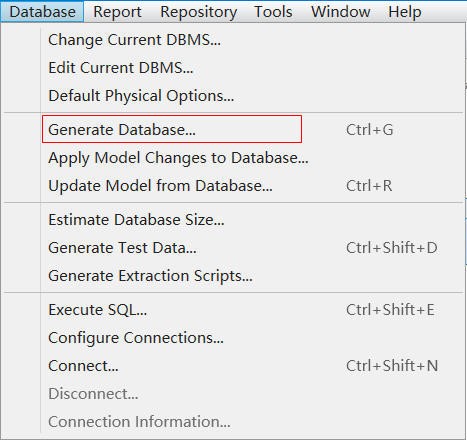Open the Help menu
Image resolution: width=467 pixels, height=440 pixels.
(x=405, y=12)
